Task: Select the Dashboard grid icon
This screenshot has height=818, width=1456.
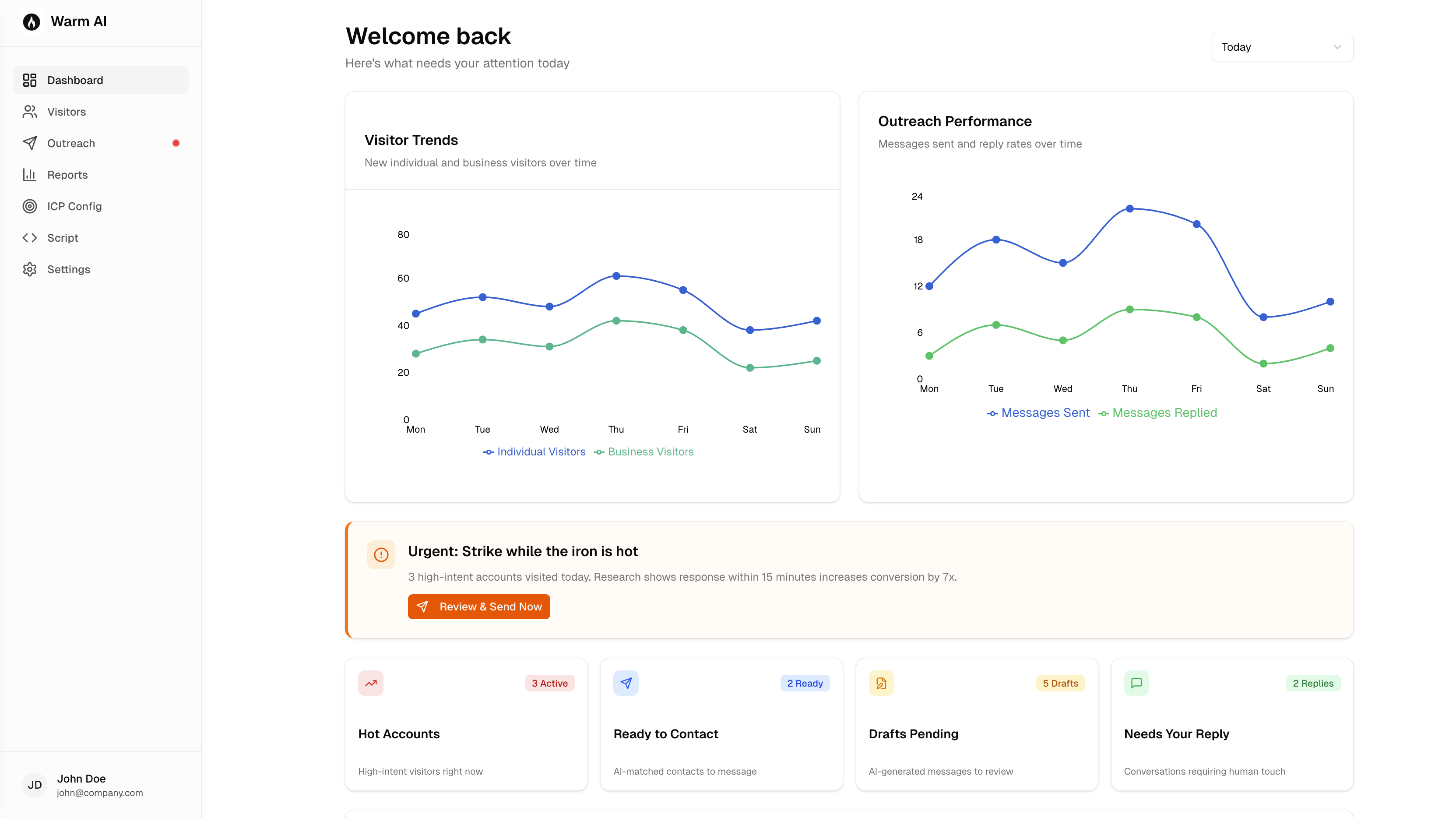Action: coord(30,80)
